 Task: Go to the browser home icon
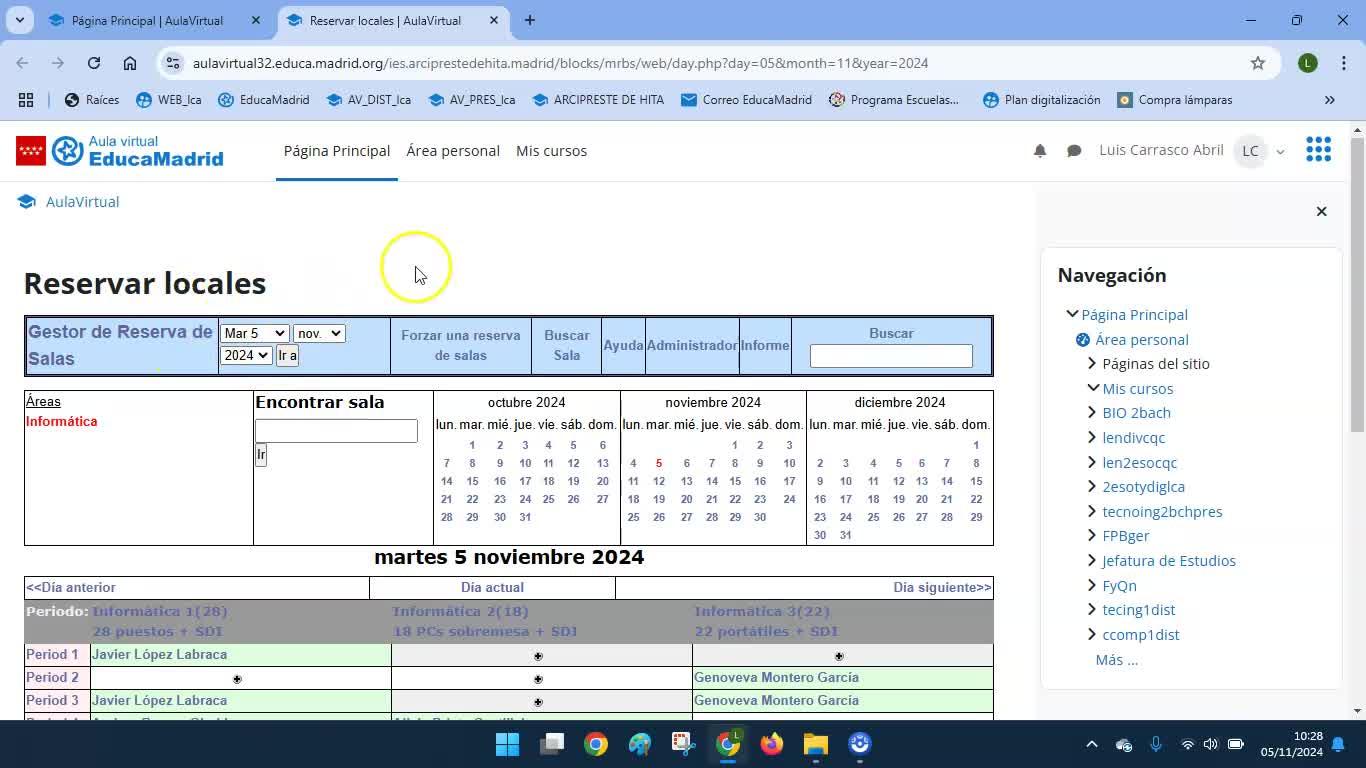130,63
